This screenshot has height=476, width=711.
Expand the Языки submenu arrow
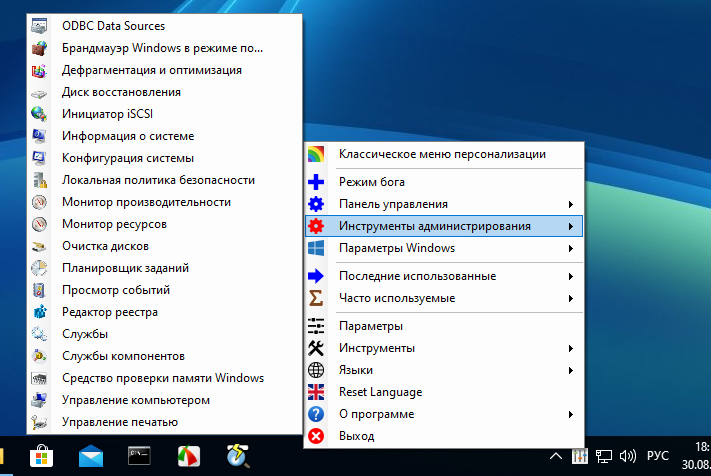pyautogui.click(x=570, y=370)
